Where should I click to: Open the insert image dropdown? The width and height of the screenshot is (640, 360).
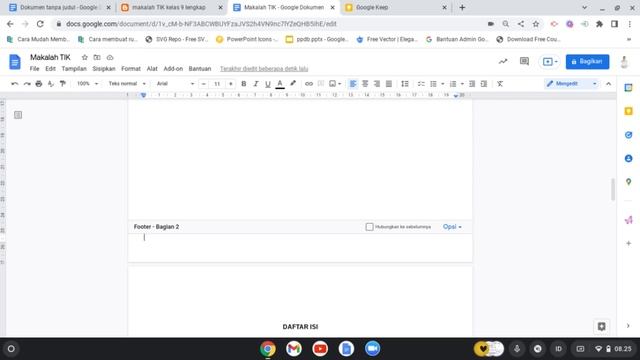335,84
